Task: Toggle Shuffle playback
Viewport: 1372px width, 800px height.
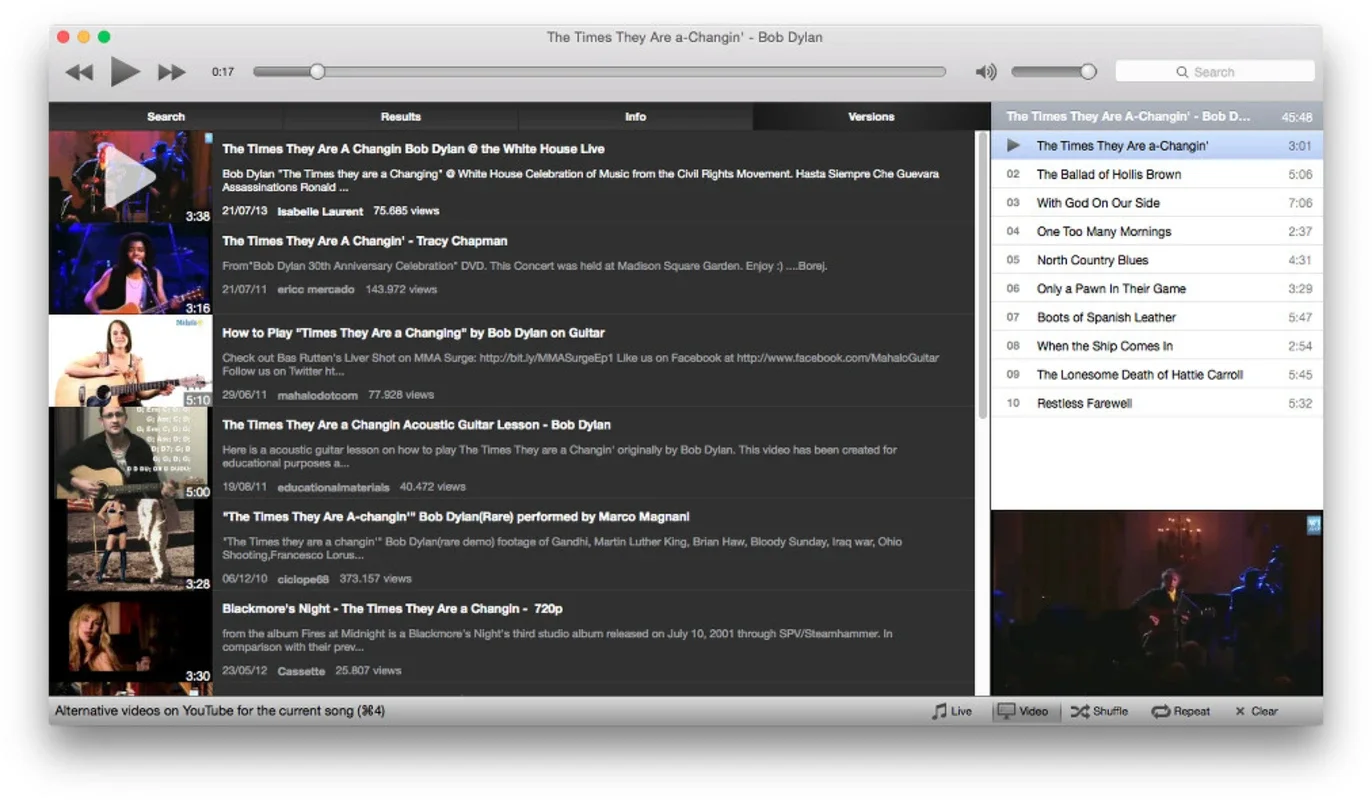Action: (x=1099, y=711)
